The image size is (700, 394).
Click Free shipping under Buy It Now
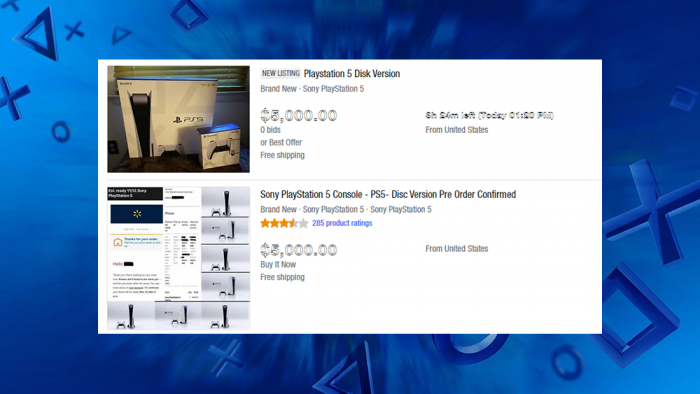point(283,277)
